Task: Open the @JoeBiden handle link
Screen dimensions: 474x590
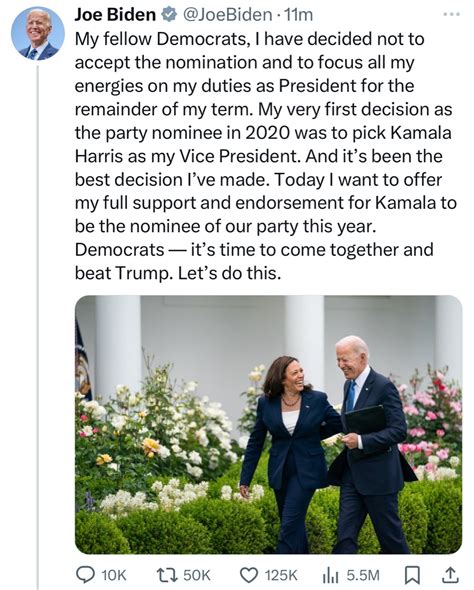Action: point(228,15)
